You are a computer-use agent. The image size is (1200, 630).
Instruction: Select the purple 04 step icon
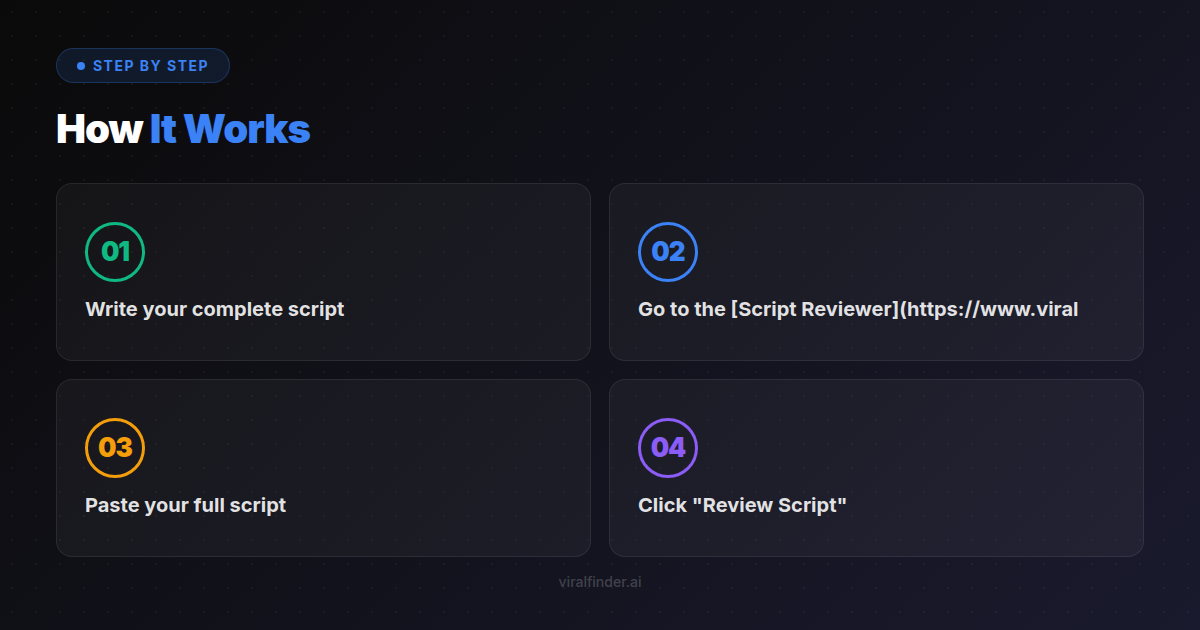pyautogui.click(x=667, y=448)
